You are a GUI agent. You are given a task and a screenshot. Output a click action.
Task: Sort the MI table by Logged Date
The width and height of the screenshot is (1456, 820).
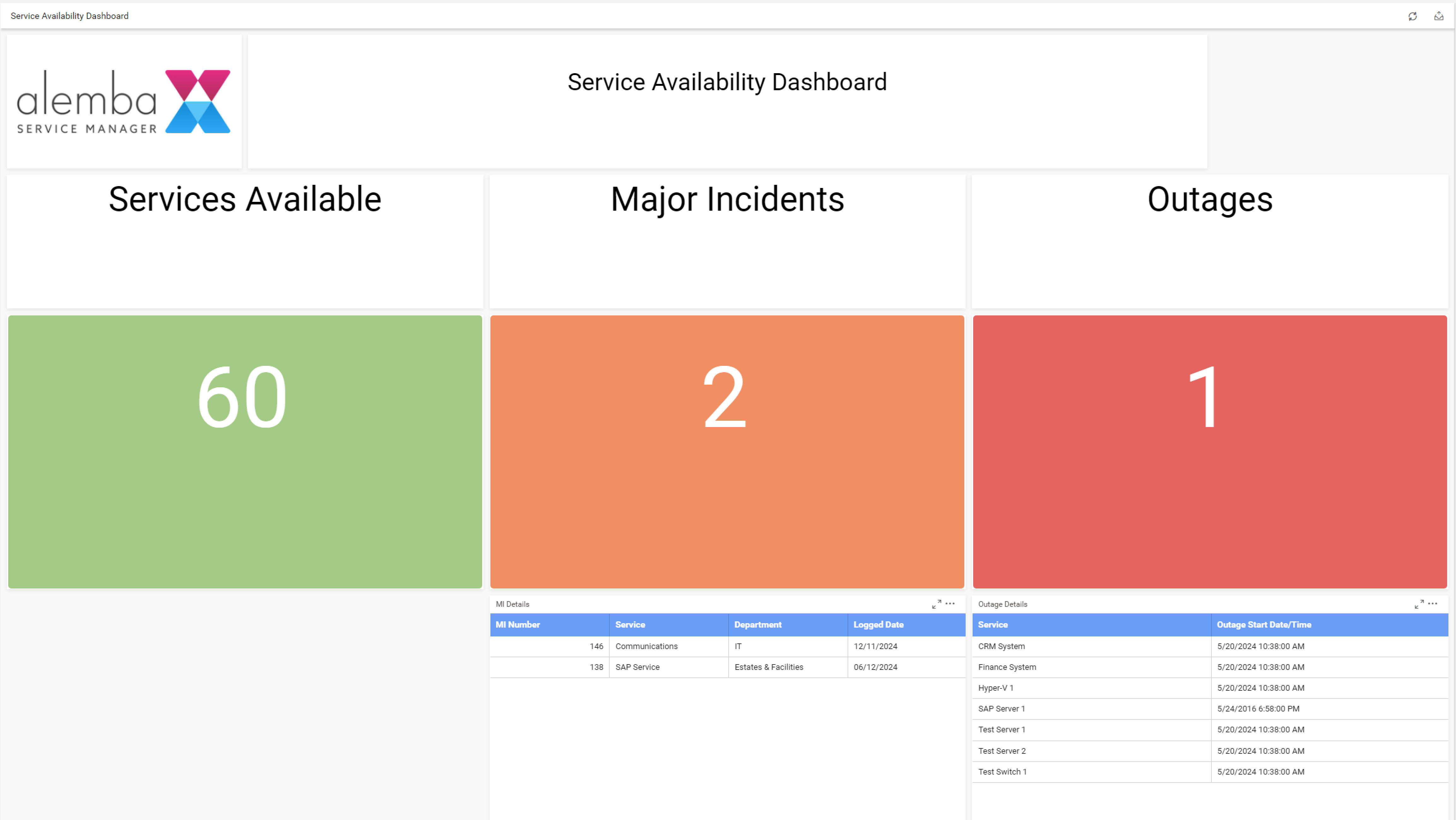[878, 624]
